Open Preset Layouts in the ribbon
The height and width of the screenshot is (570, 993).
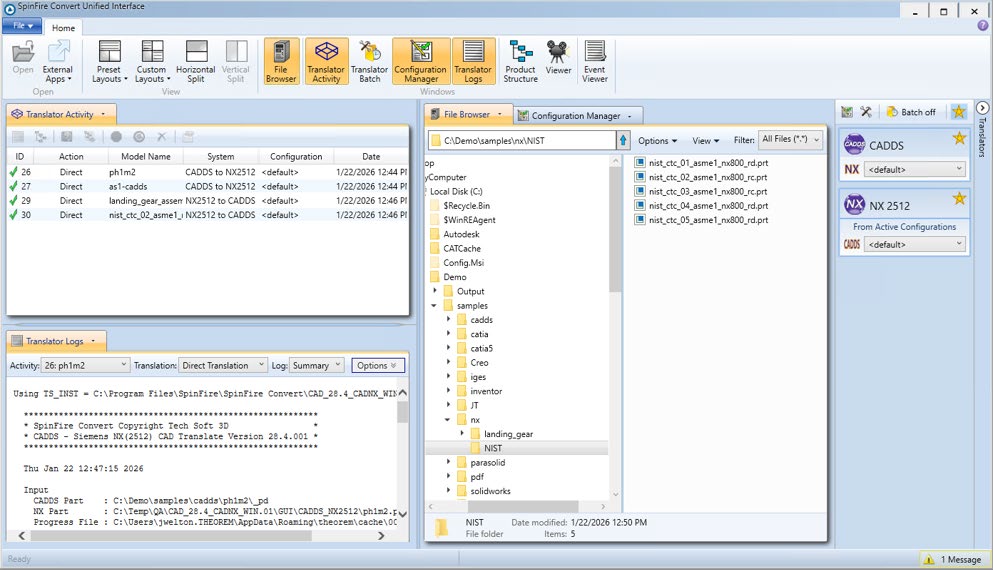pyautogui.click(x=109, y=61)
